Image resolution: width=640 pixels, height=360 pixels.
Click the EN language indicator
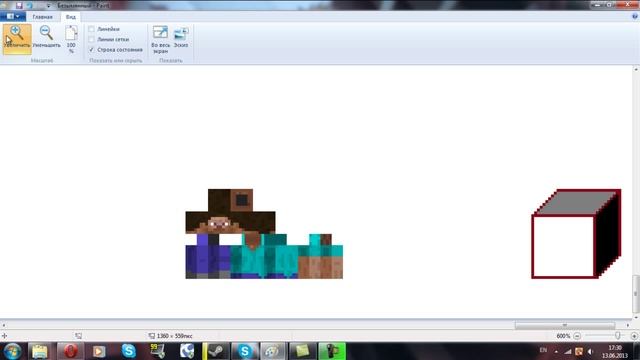point(543,350)
